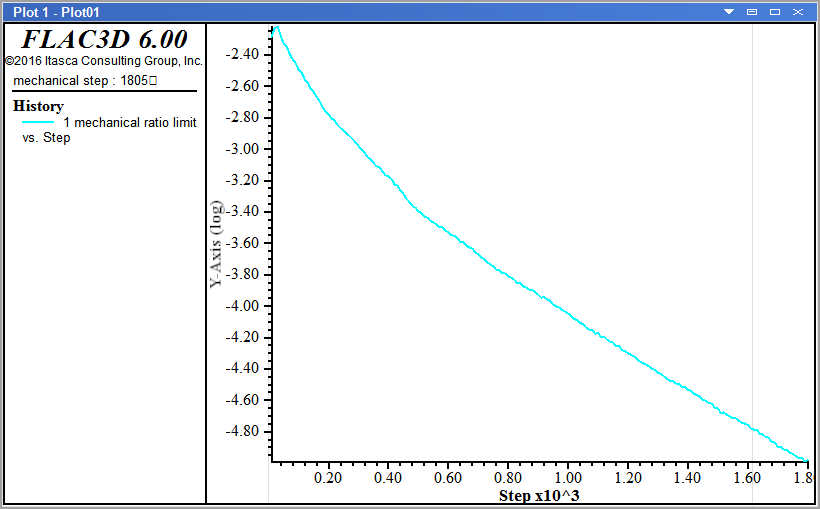This screenshot has width=820, height=509.
Task: Click the peak of the cyan history curve
Action: pos(277,27)
